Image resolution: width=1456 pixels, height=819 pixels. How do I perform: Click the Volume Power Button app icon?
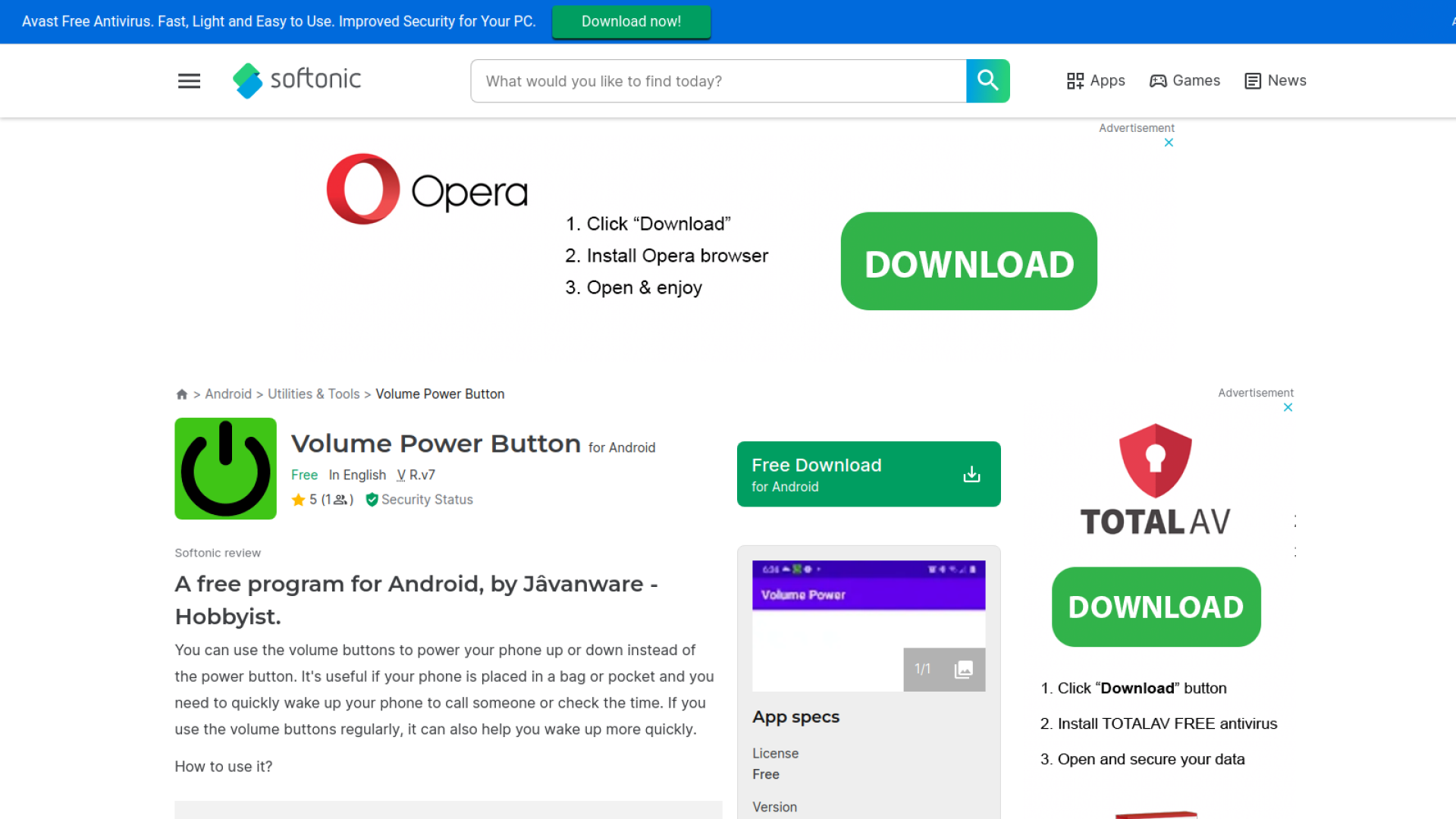coord(225,469)
